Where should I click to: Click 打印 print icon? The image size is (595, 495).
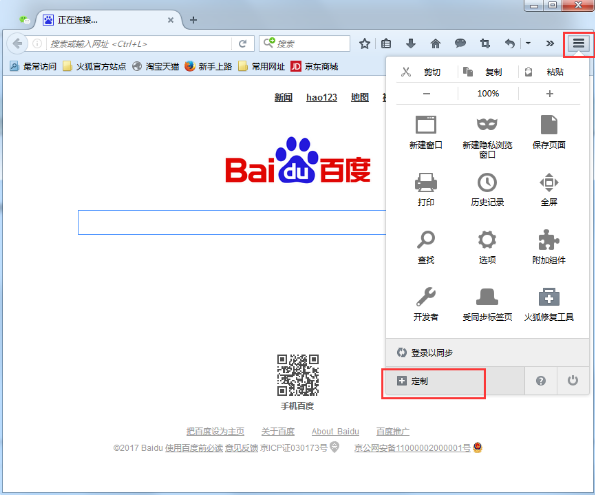pos(426,182)
